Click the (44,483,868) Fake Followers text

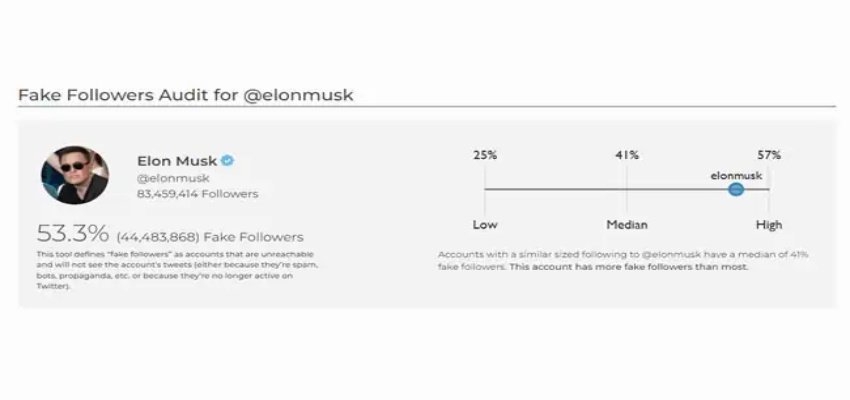(210, 237)
